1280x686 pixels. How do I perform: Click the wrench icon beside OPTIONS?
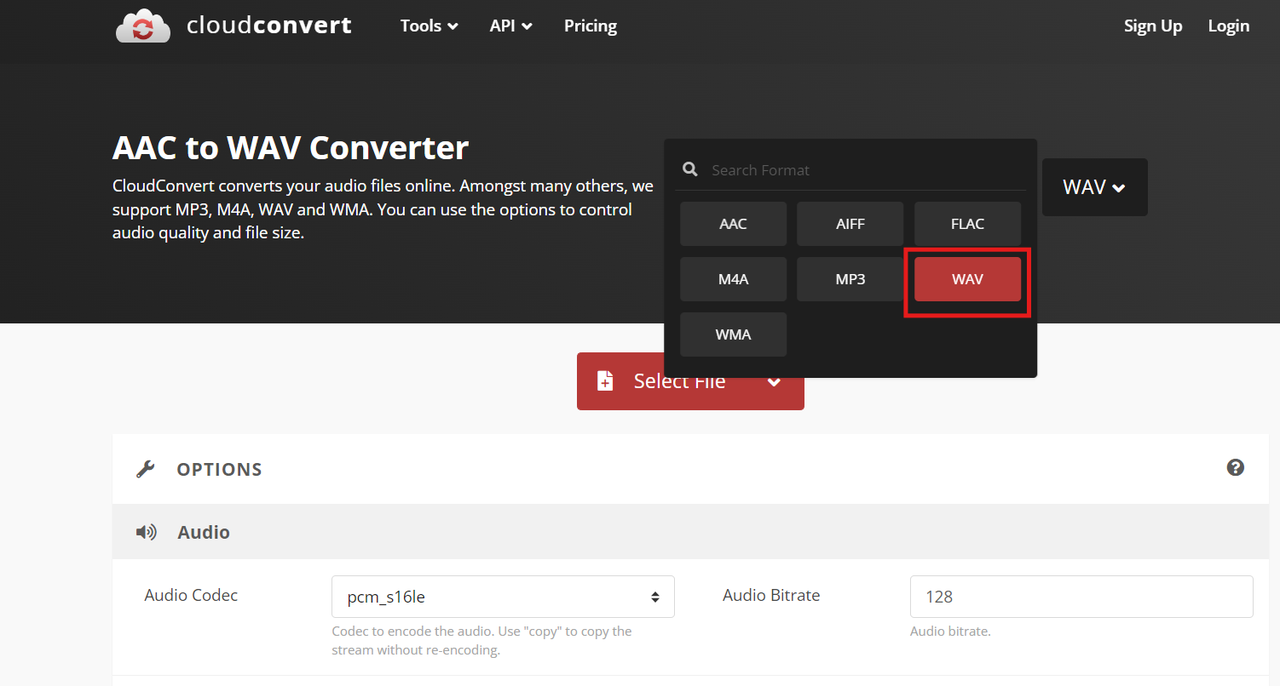click(x=146, y=469)
